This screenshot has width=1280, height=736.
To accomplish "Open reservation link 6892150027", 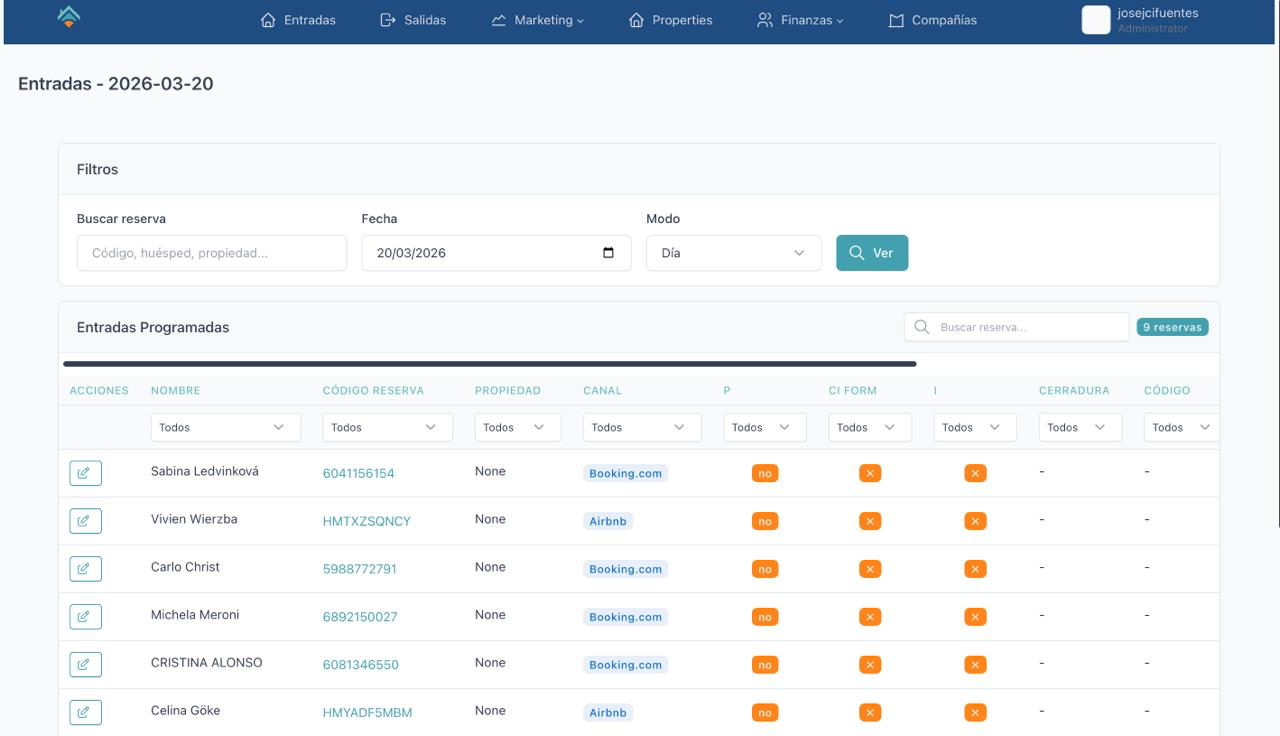I will point(360,617).
